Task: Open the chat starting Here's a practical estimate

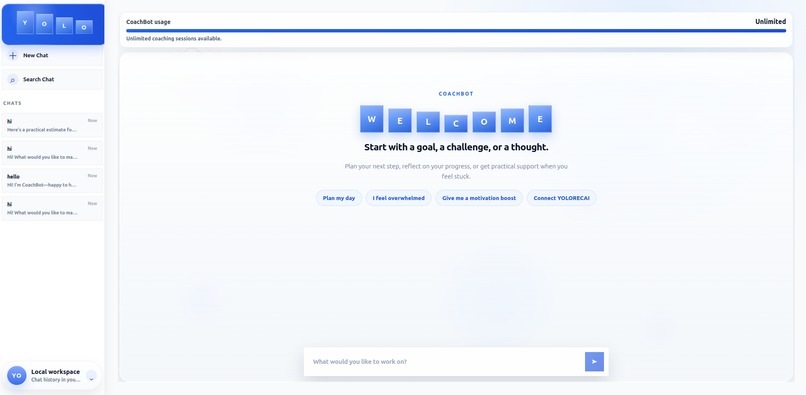Action: (x=52, y=125)
